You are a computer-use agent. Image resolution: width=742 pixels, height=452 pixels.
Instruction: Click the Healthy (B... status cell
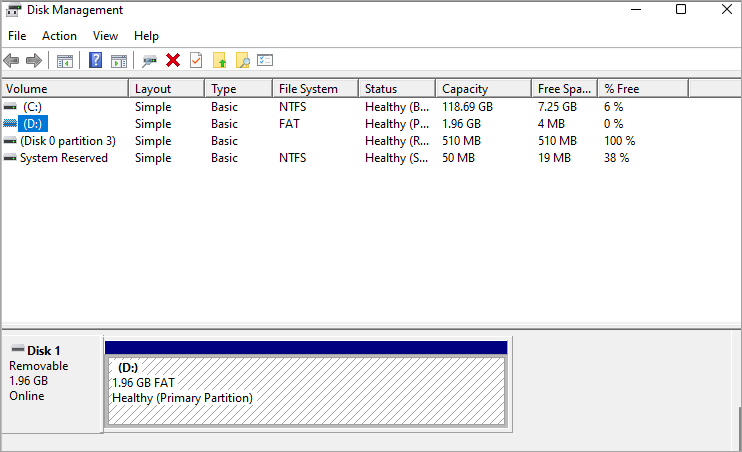pyautogui.click(x=397, y=107)
